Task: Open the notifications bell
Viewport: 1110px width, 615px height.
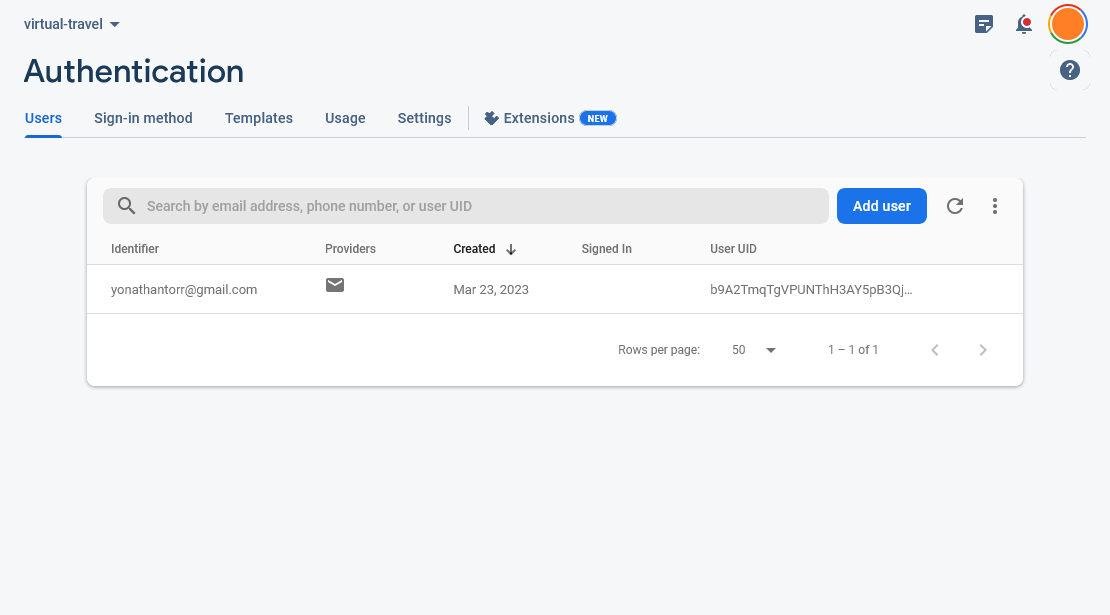Action: pos(1024,24)
